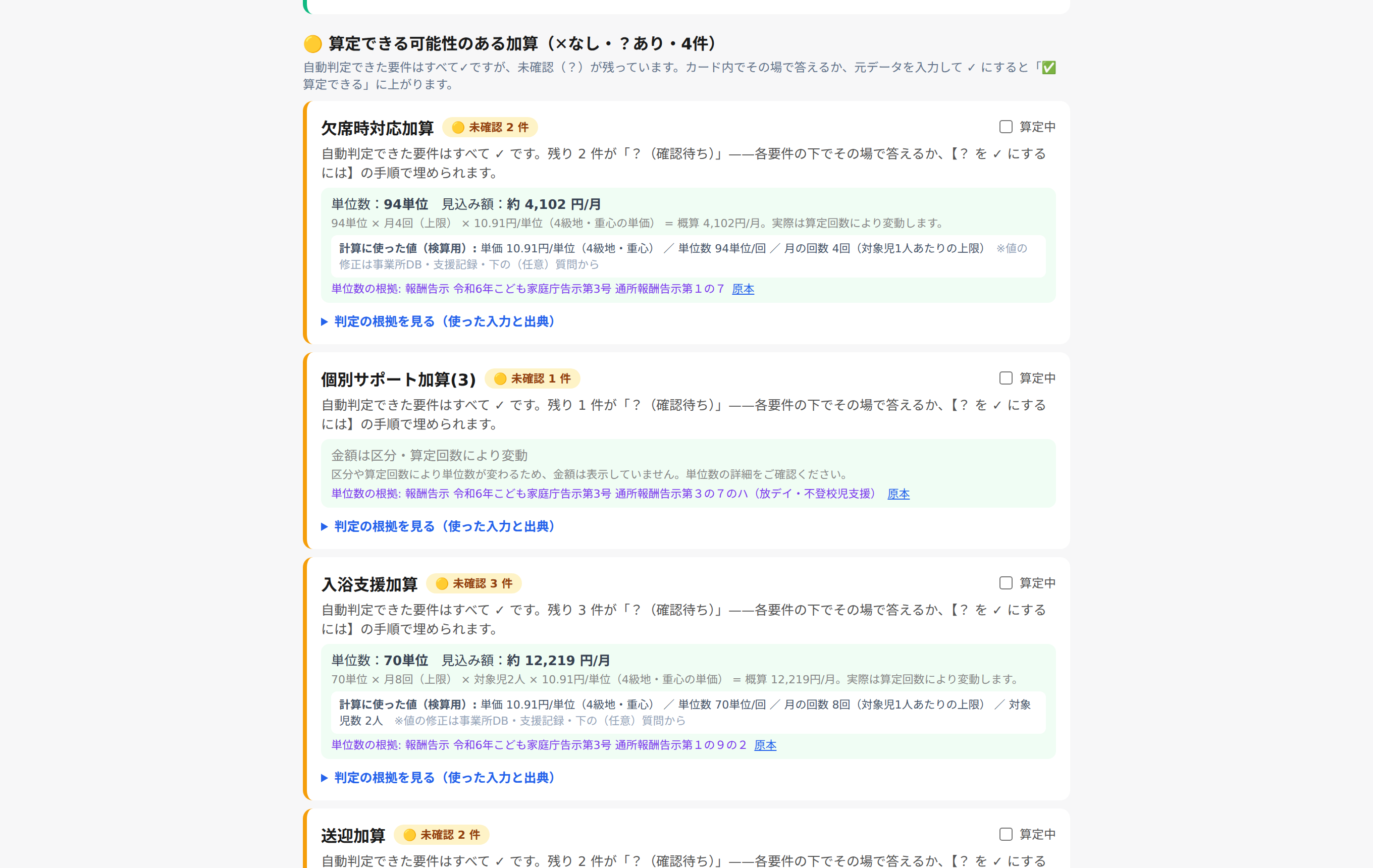This screenshot has height=868, width=1373.
Task: Open 原本 link for 通所報酬告示第1の7
Action: [x=743, y=289]
